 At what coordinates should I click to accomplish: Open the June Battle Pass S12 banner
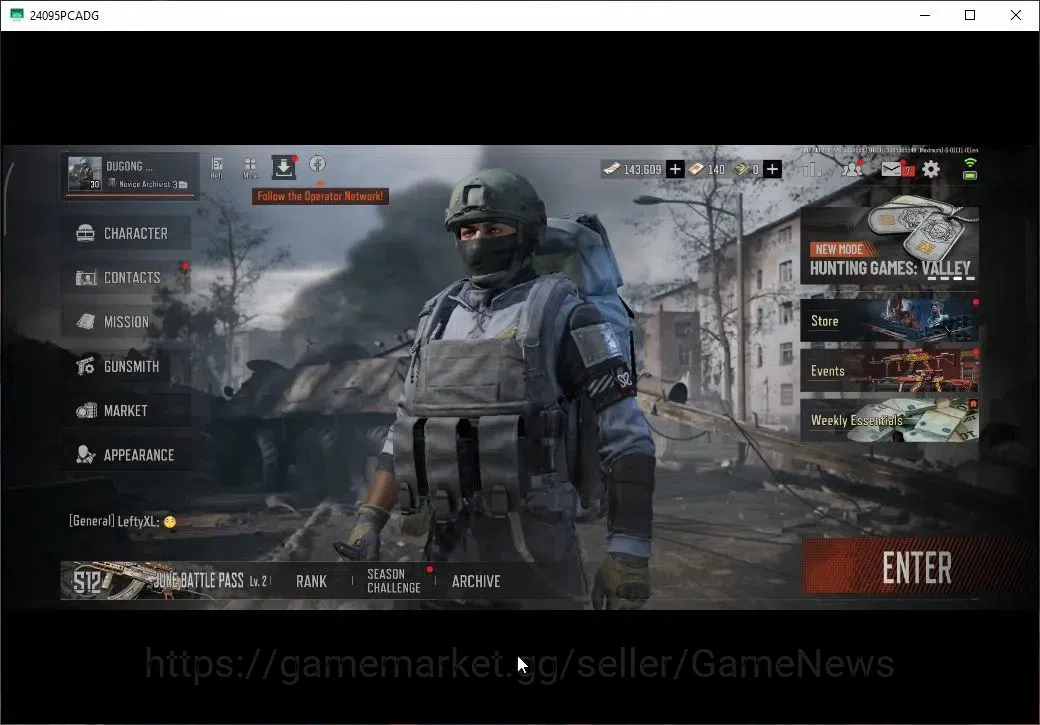[x=167, y=580]
